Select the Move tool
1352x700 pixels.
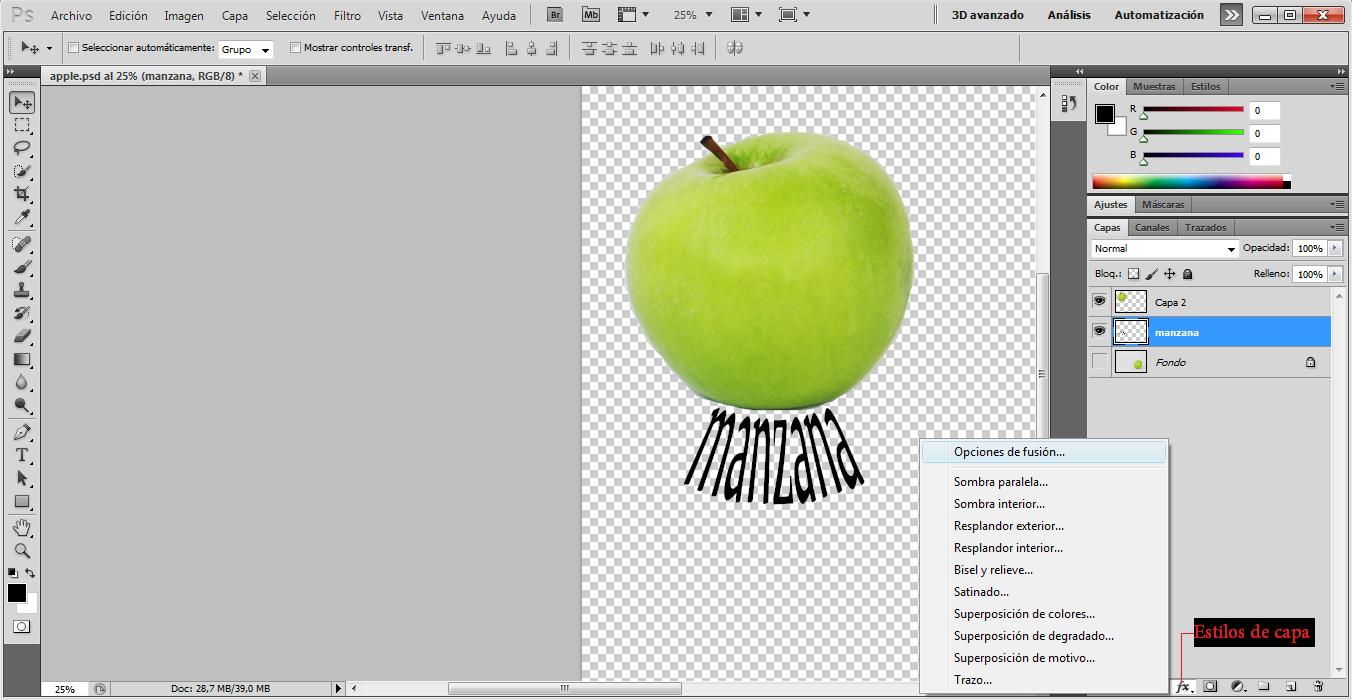coord(22,102)
